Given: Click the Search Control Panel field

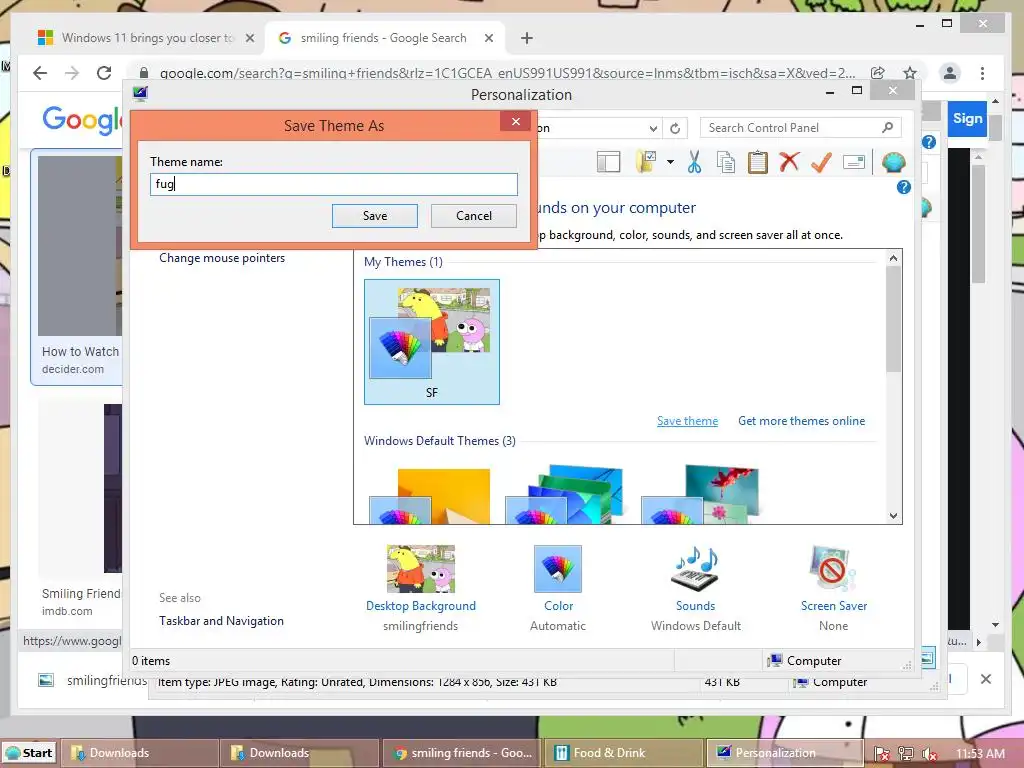Looking at the screenshot, I should pyautogui.click(x=800, y=128).
